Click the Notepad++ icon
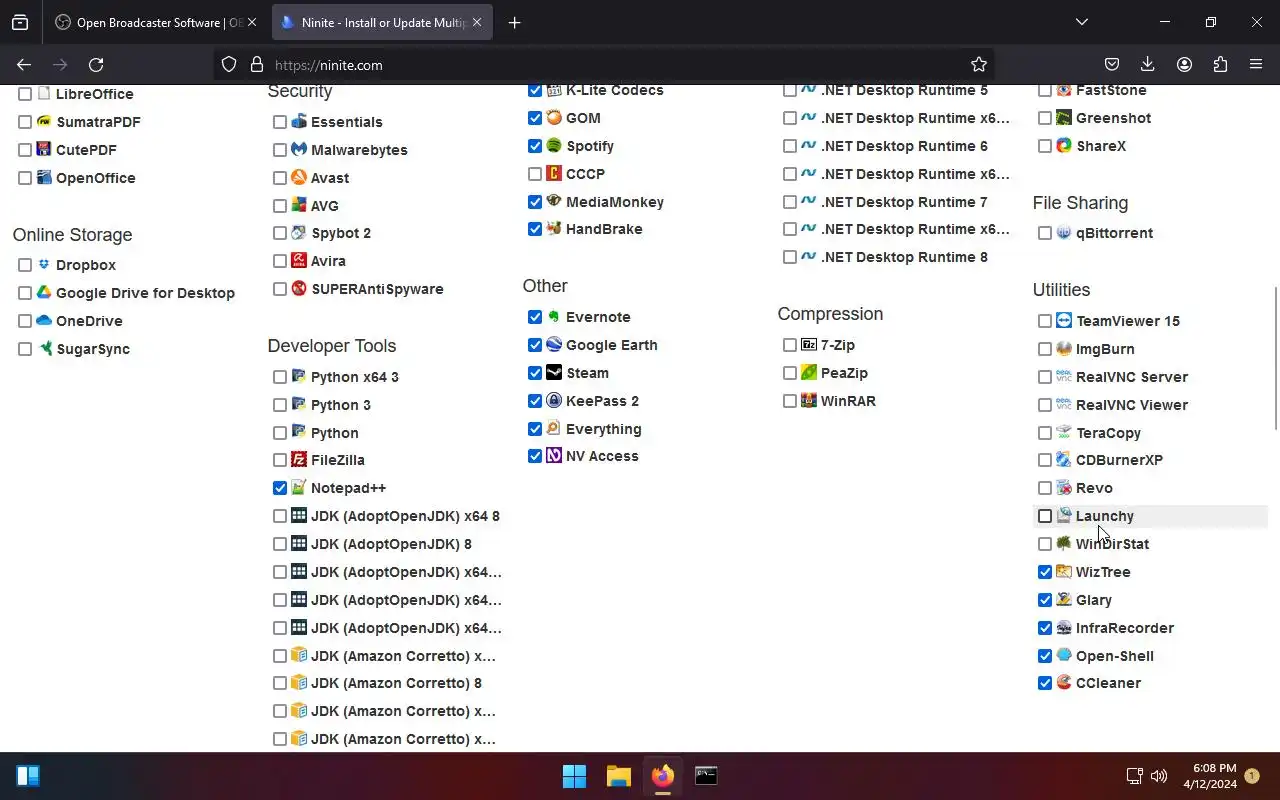Viewport: 1280px width, 800px height. (298, 488)
